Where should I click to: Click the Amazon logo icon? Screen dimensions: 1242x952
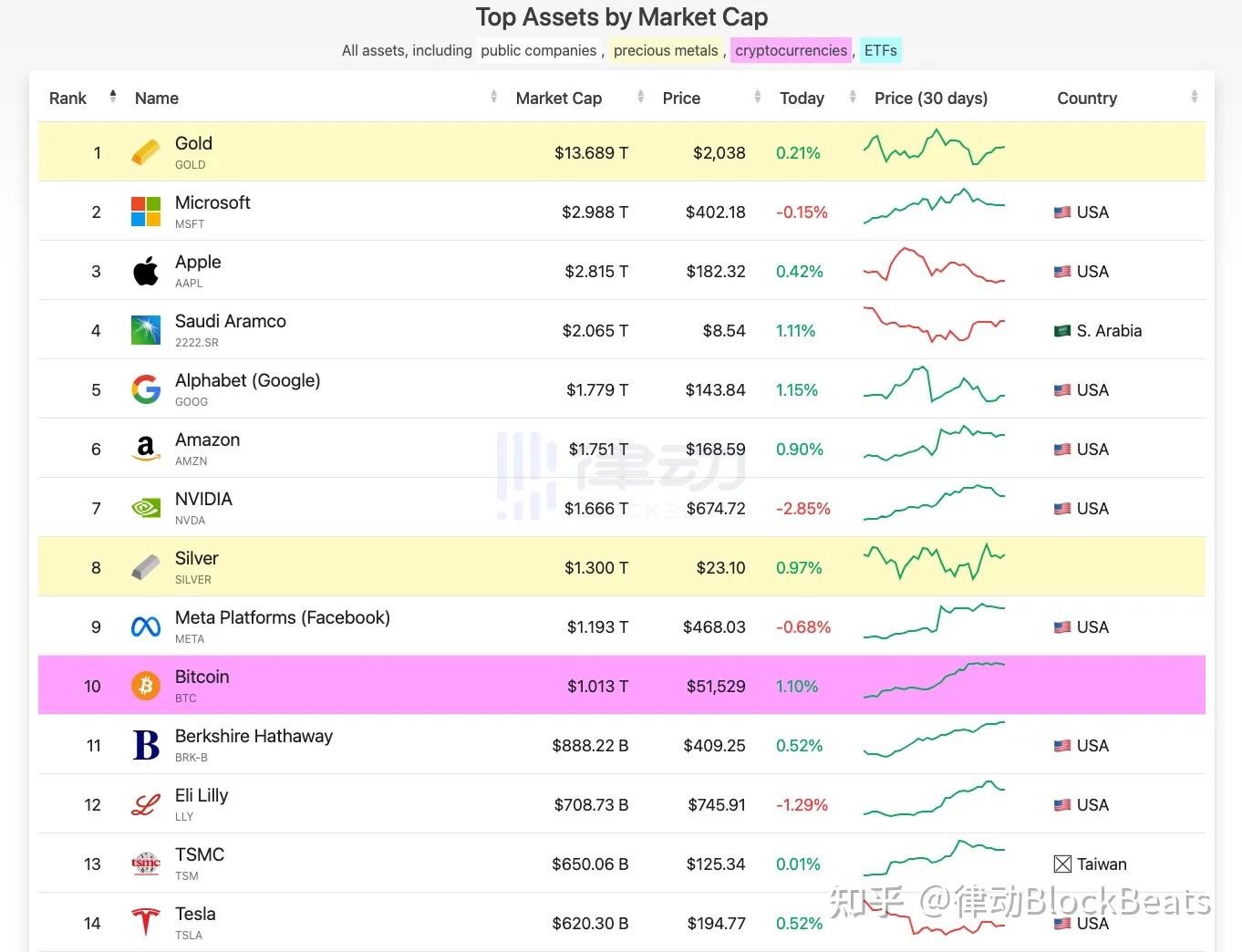(145, 449)
